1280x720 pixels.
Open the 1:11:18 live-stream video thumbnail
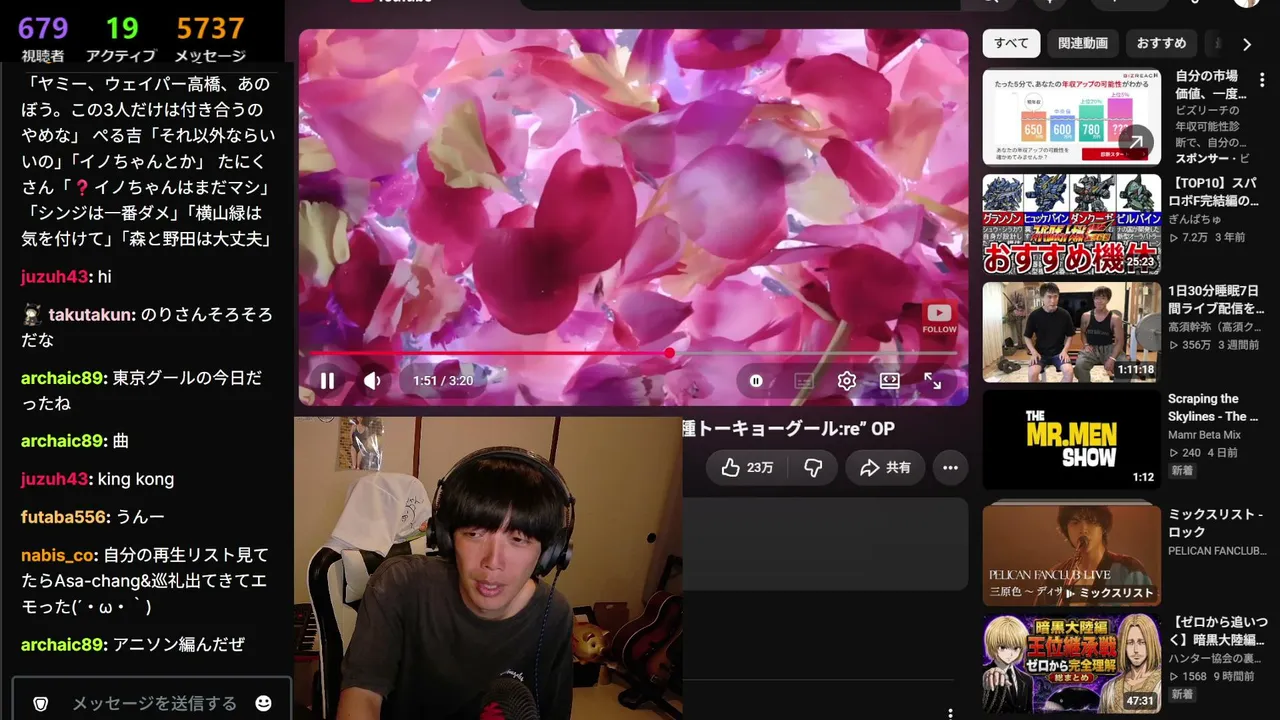pos(1071,332)
